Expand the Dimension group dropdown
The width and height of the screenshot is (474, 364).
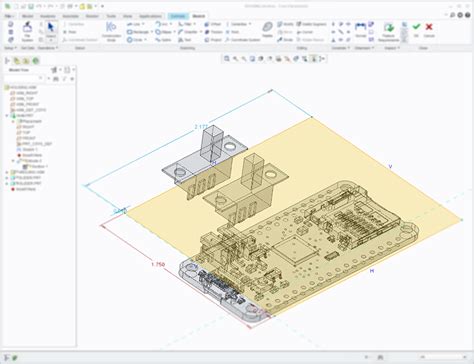click(364, 48)
